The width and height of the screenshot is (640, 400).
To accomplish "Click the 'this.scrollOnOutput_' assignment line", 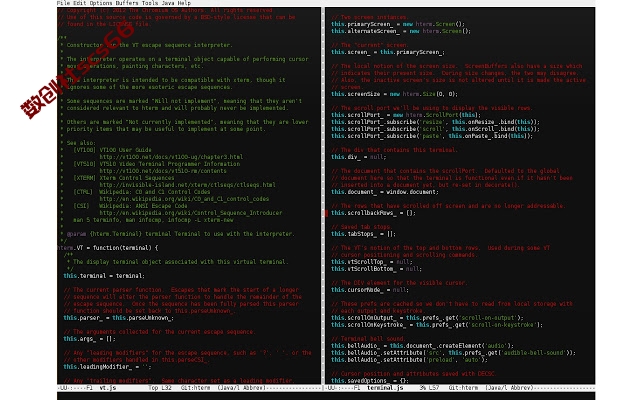I will [427, 318].
